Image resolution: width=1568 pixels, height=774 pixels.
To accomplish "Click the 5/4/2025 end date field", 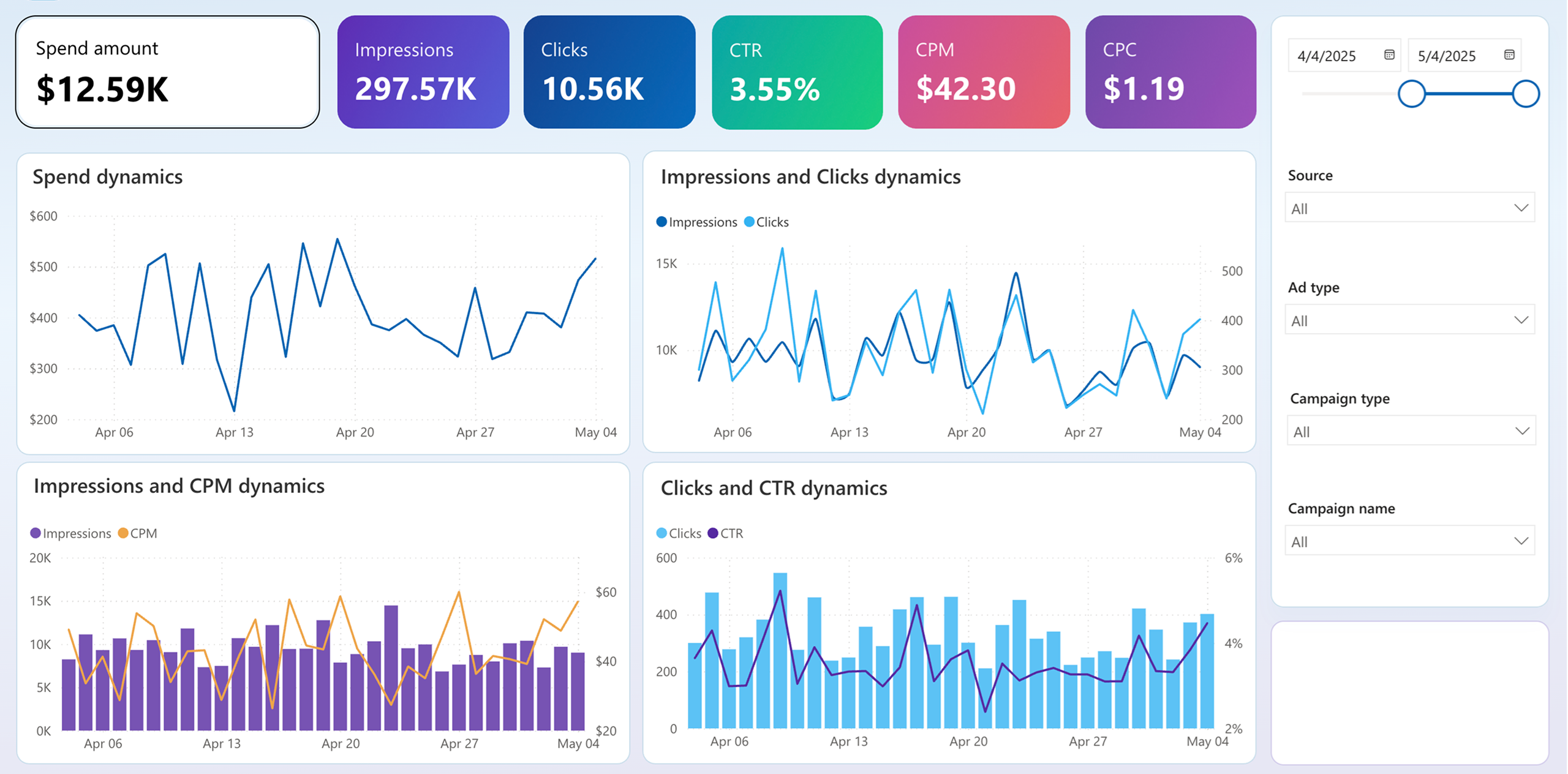I will click(1447, 56).
